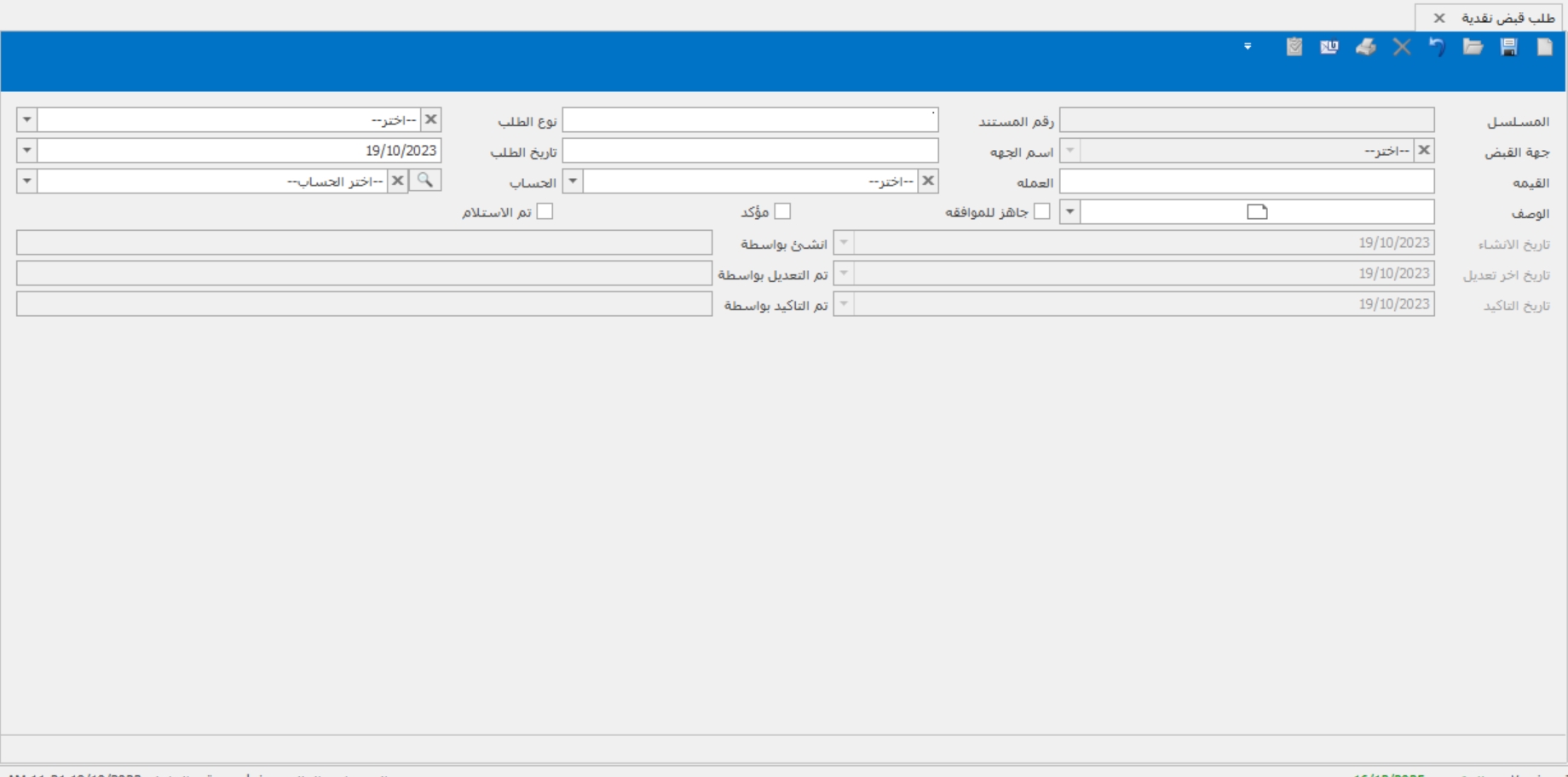Viewport: 1568px width, 777px height.
Task: Check the مؤكد checkbox
Action: (x=782, y=212)
